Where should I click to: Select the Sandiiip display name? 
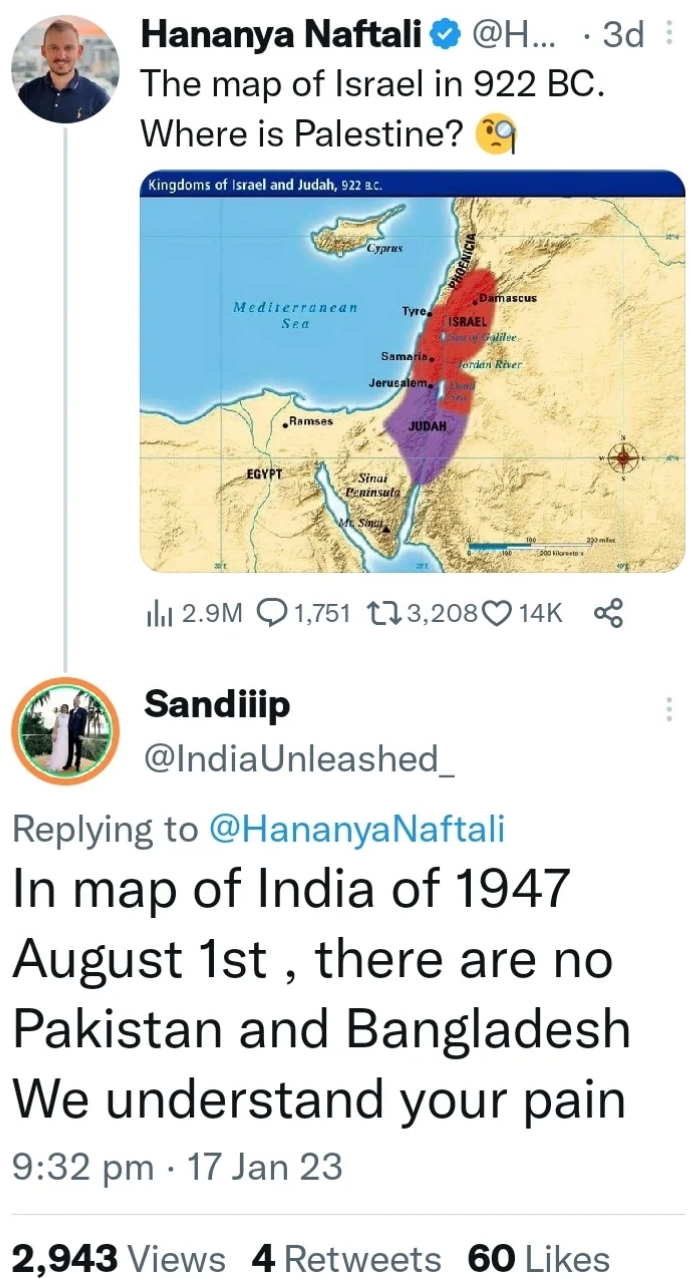tap(218, 706)
